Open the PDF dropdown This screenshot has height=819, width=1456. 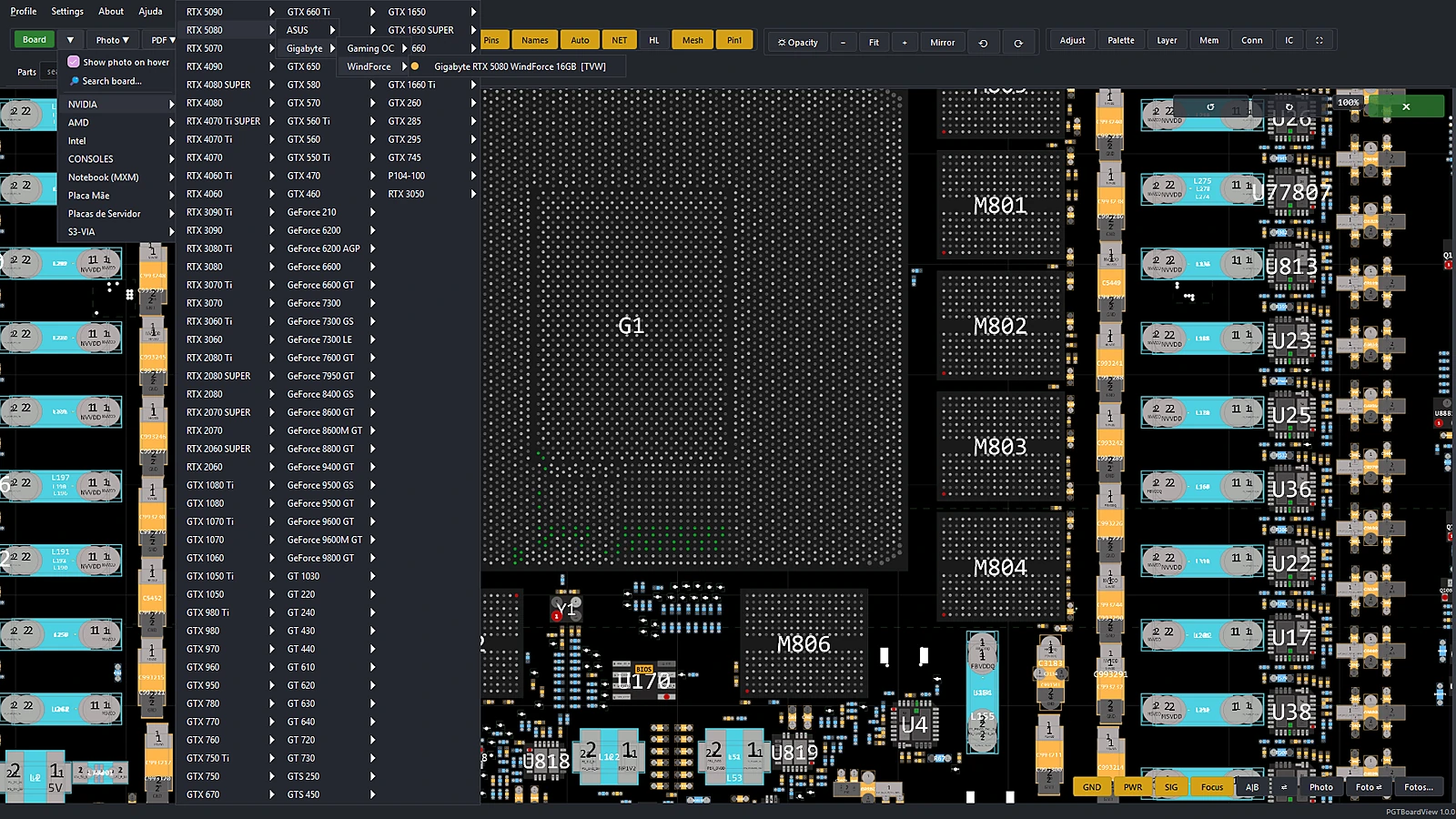[x=163, y=40]
